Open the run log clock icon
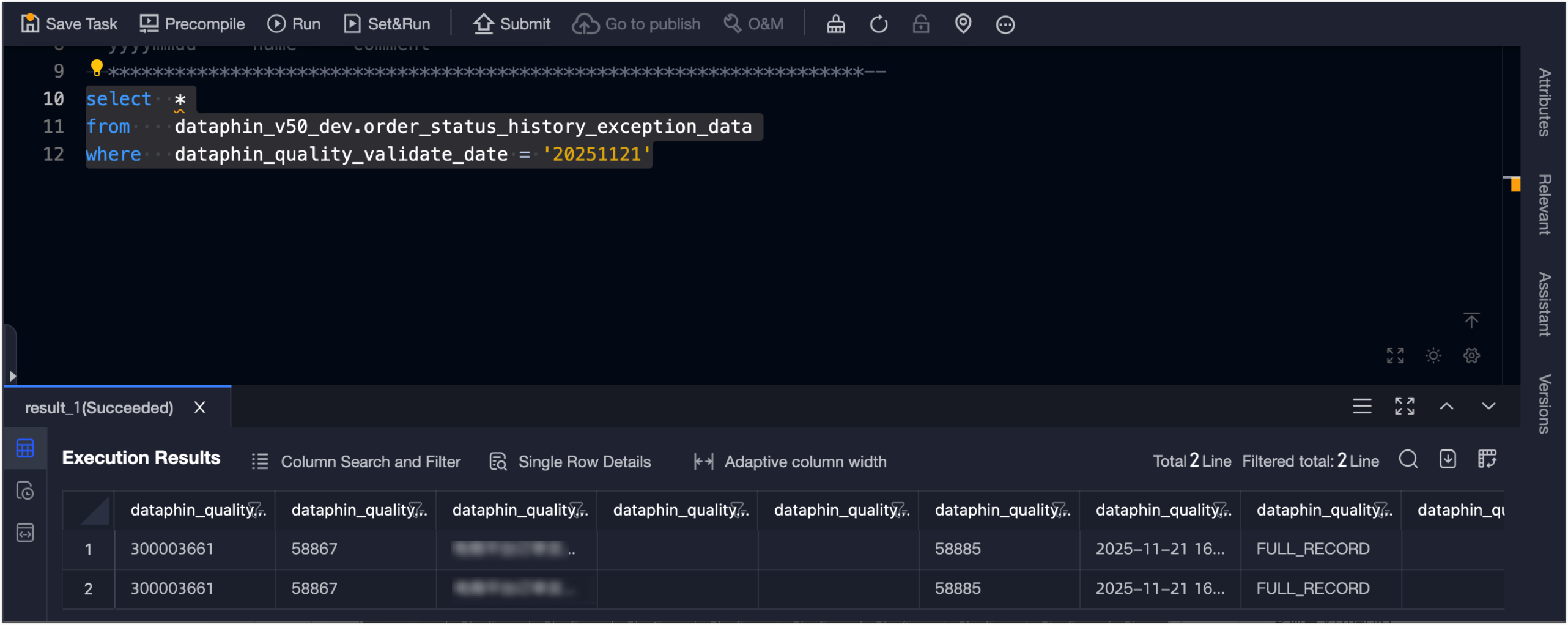The height and width of the screenshot is (625, 1568). pyautogui.click(x=25, y=490)
